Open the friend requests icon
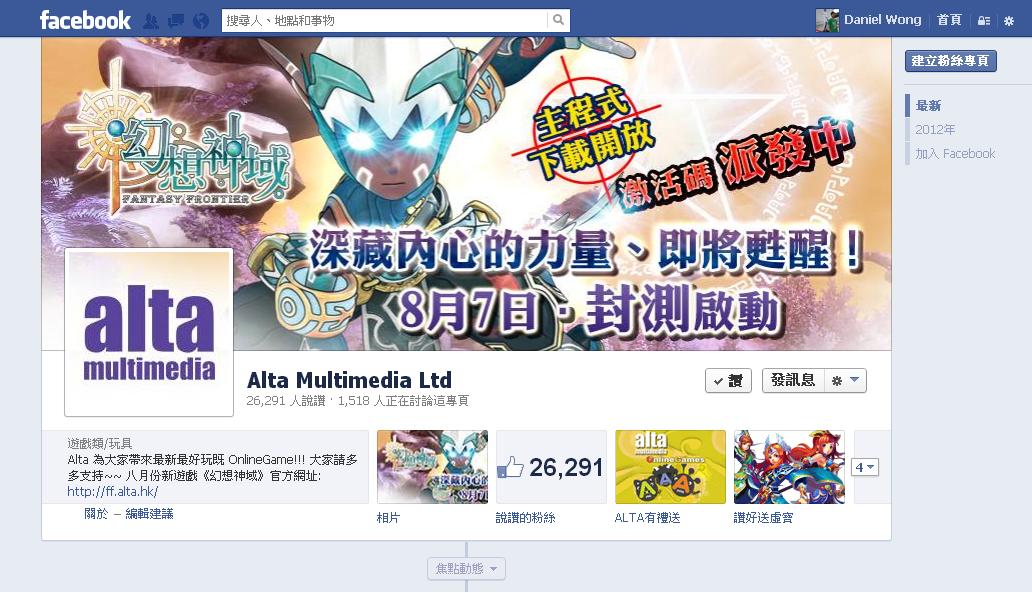The height and width of the screenshot is (593, 1032). pyautogui.click(x=151, y=21)
